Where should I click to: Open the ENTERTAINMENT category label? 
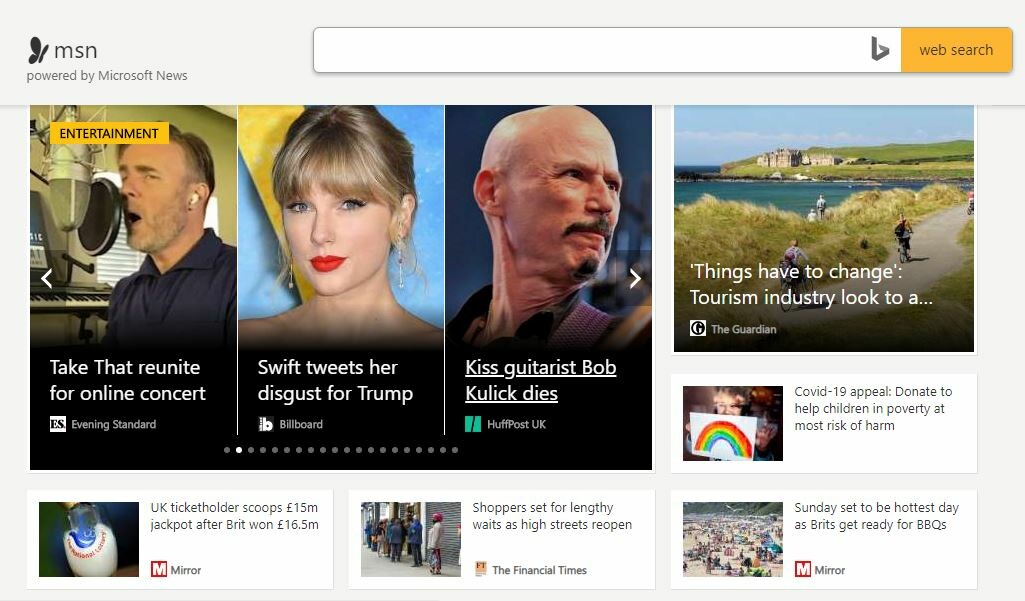point(109,133)
